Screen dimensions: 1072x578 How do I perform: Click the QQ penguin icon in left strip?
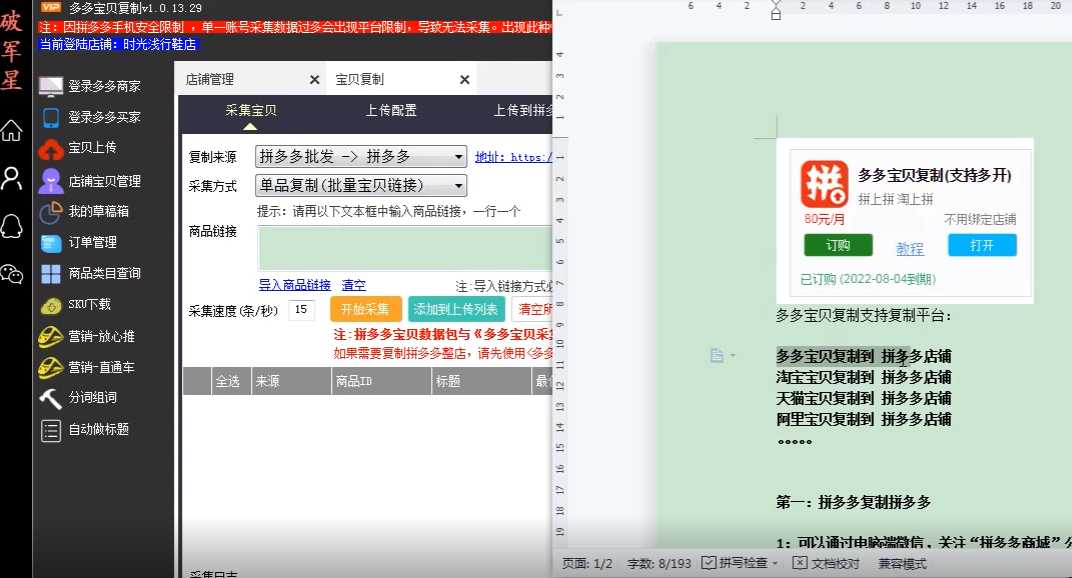click(x=12, y=226)
